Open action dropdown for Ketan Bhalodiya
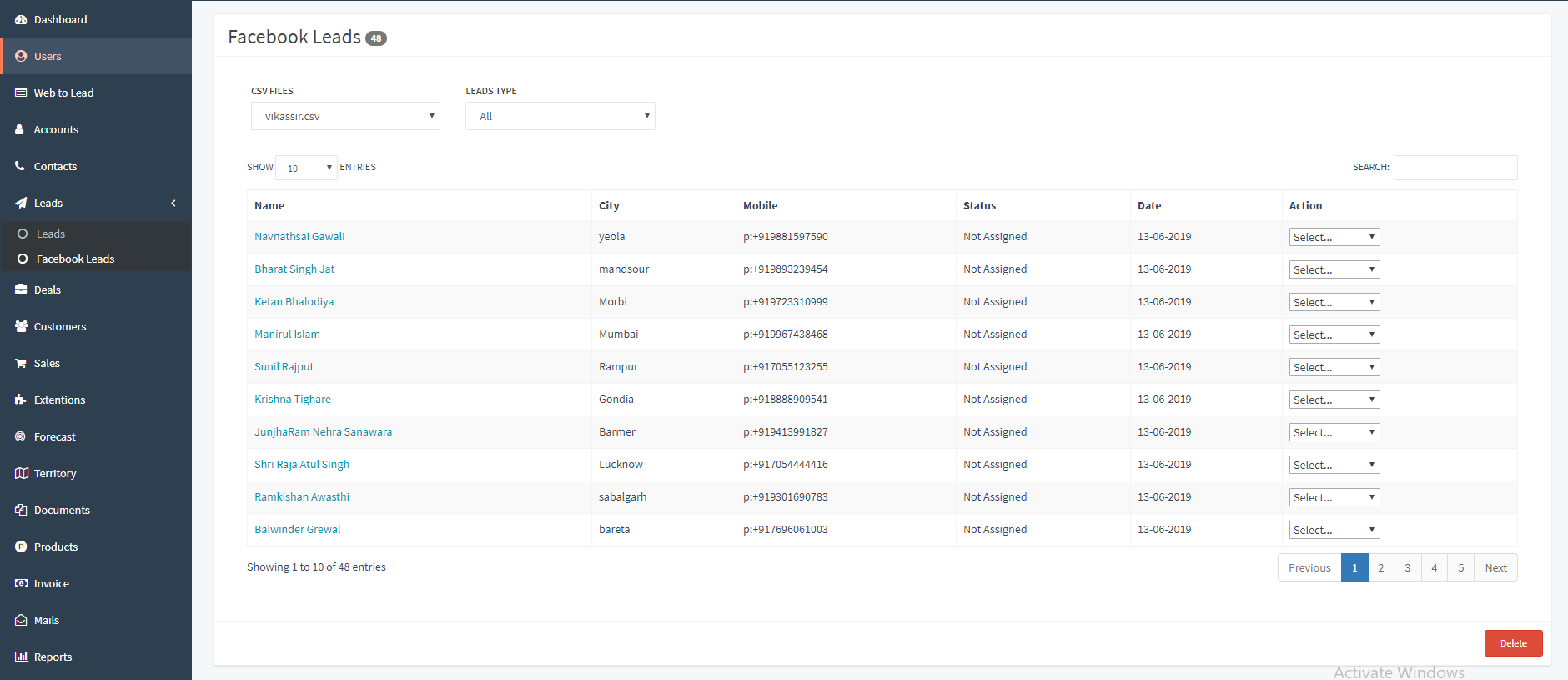 [1334, 302]
